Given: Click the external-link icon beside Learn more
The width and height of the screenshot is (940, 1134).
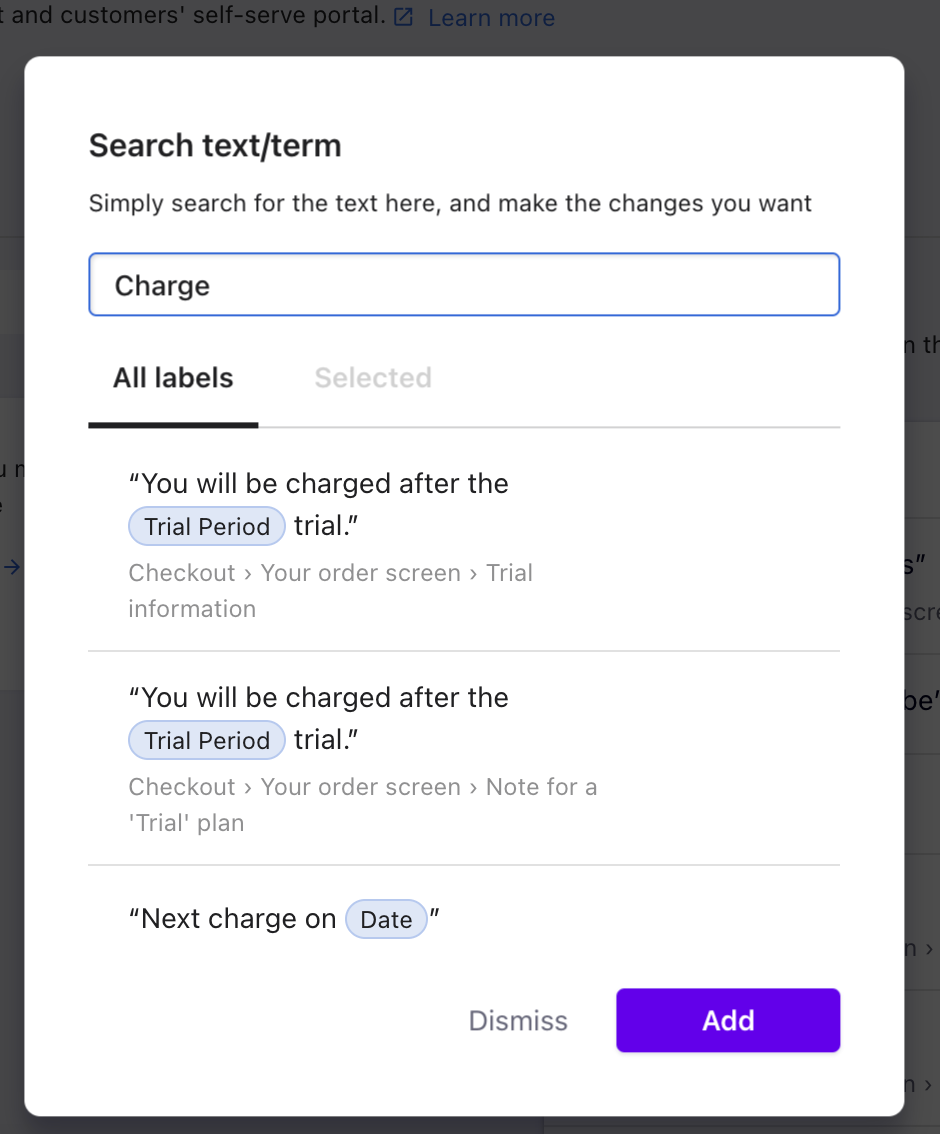Looking at the screenshot, I should point(403,17).
